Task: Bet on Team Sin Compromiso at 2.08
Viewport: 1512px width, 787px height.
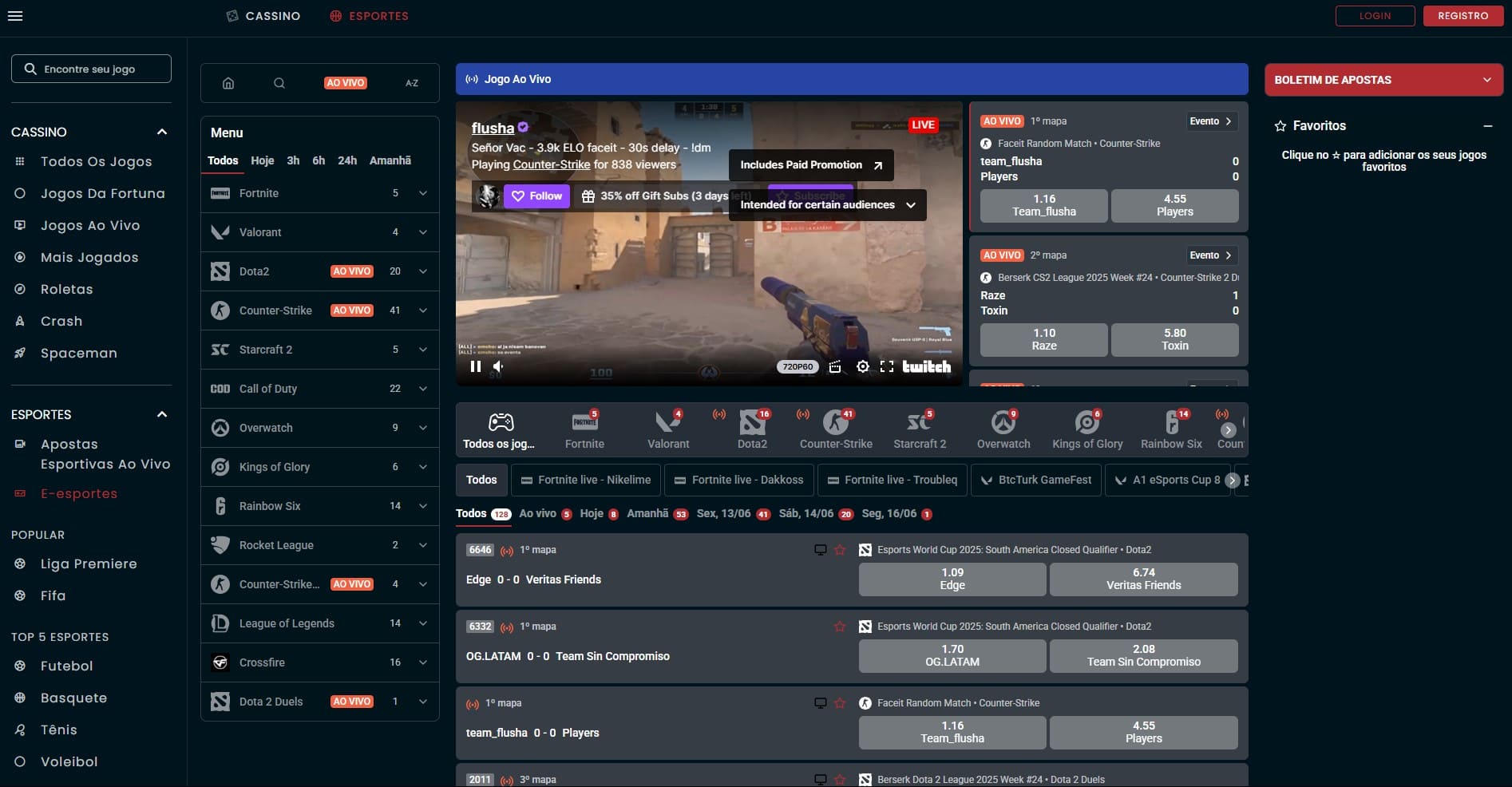Action: point(1143,655)
